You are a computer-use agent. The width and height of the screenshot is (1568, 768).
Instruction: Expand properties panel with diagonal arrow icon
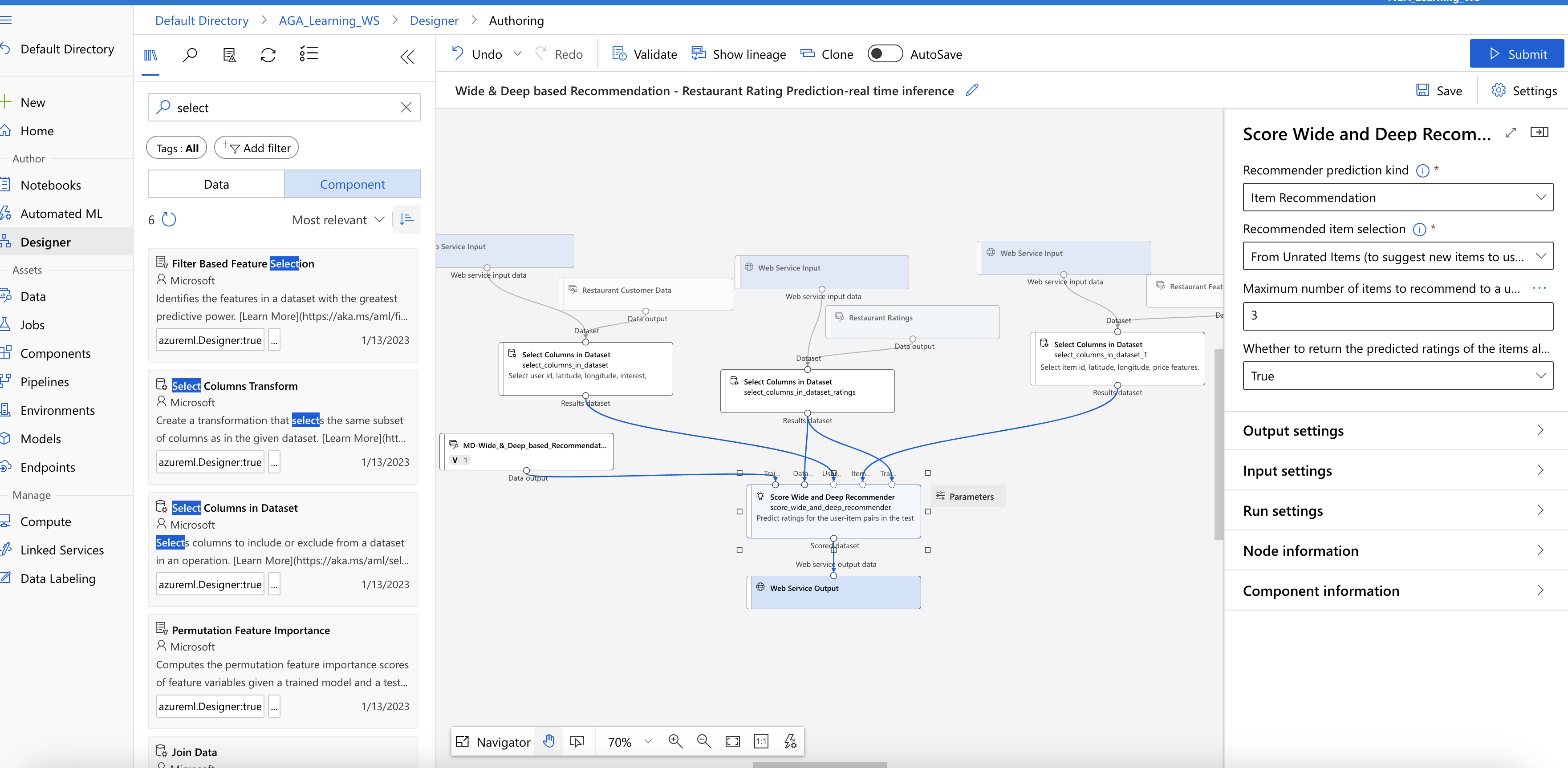click(x=1510, y=133)
